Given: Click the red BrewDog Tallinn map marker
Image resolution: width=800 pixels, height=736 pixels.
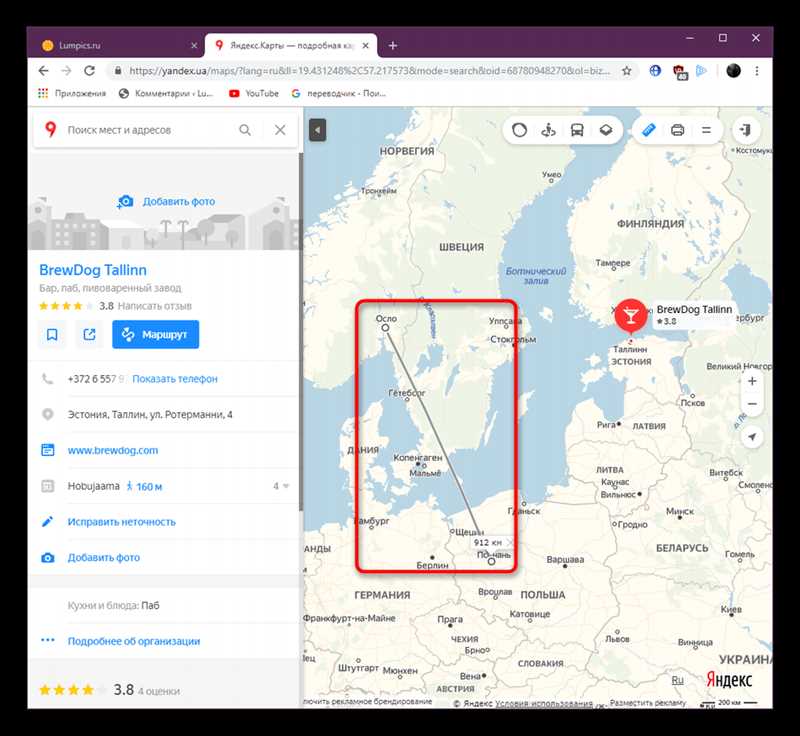Looking at the screenshot, I should pos(631,316).
